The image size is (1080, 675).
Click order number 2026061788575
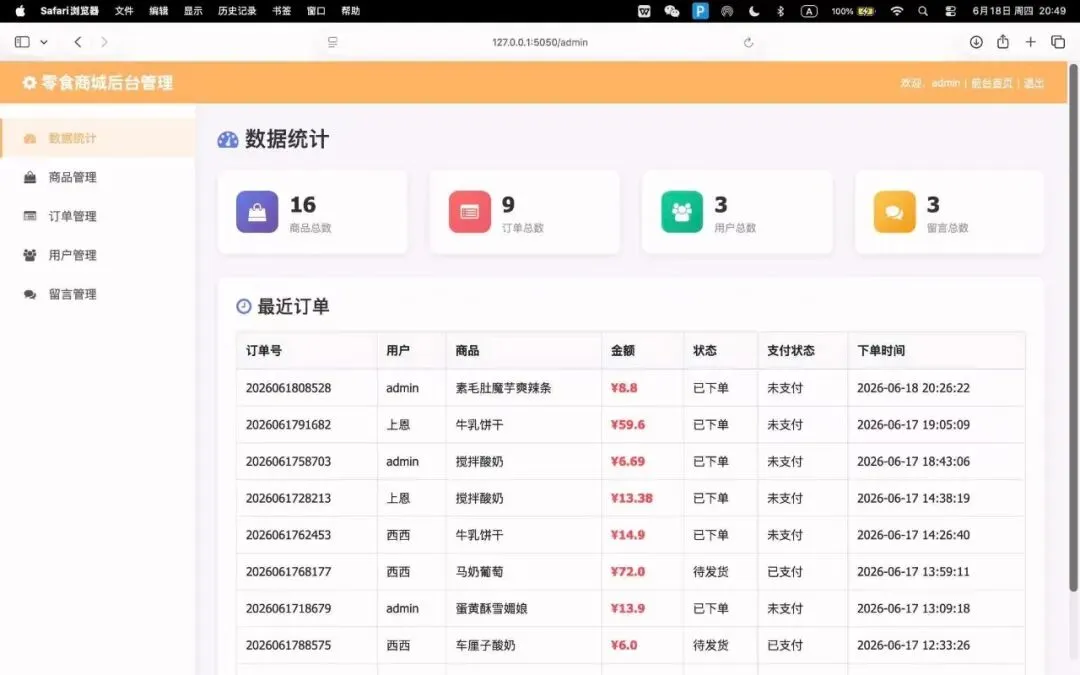click(x=288, y=645)
